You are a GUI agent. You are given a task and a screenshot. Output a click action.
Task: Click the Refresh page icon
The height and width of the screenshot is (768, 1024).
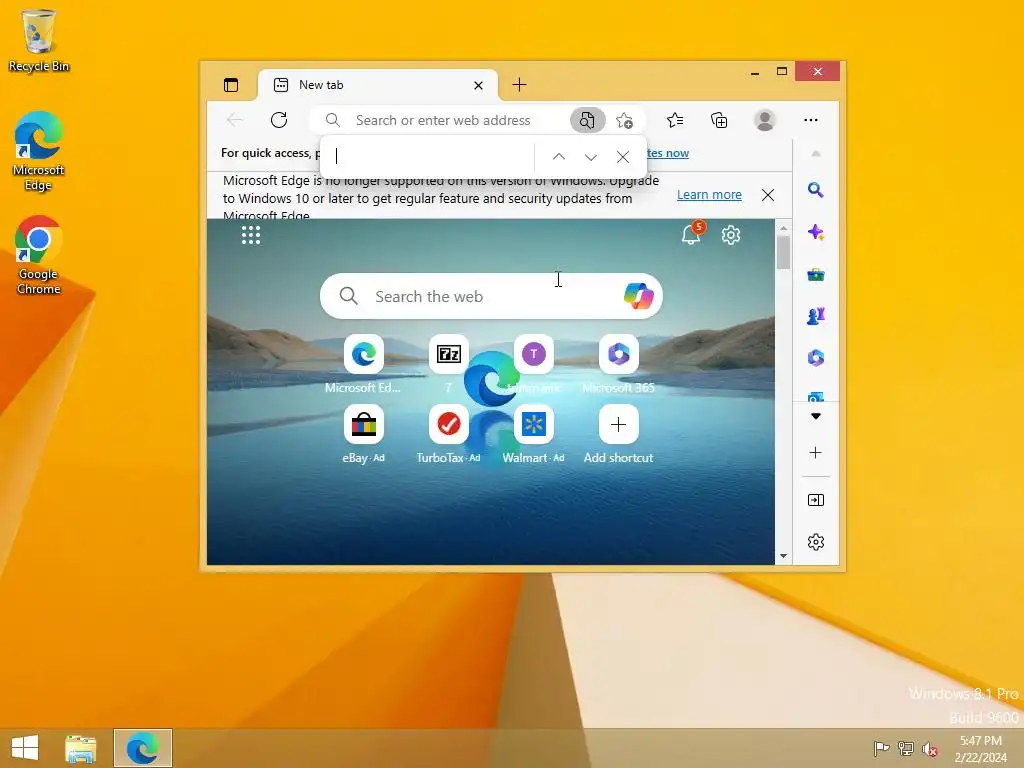279,120
